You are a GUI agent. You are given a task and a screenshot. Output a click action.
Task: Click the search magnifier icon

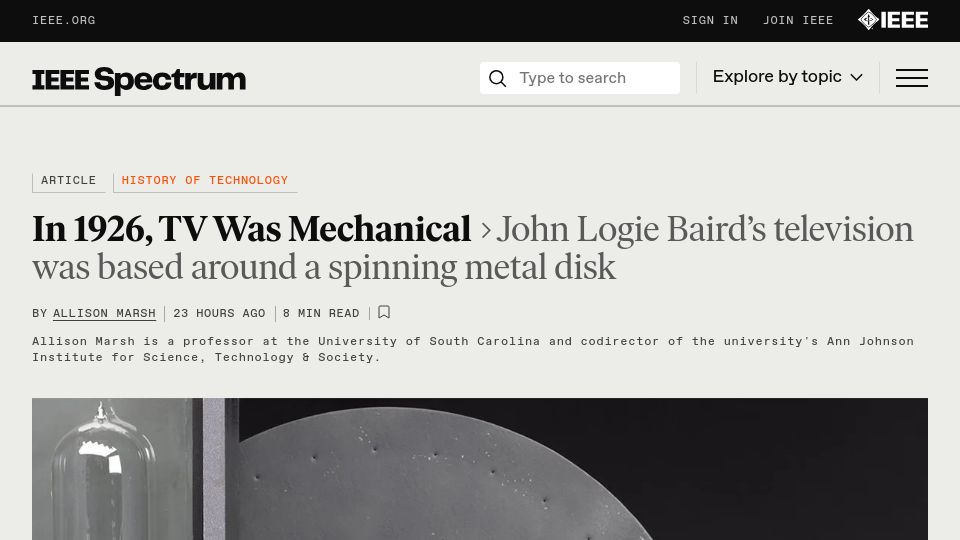pos(498,78)
